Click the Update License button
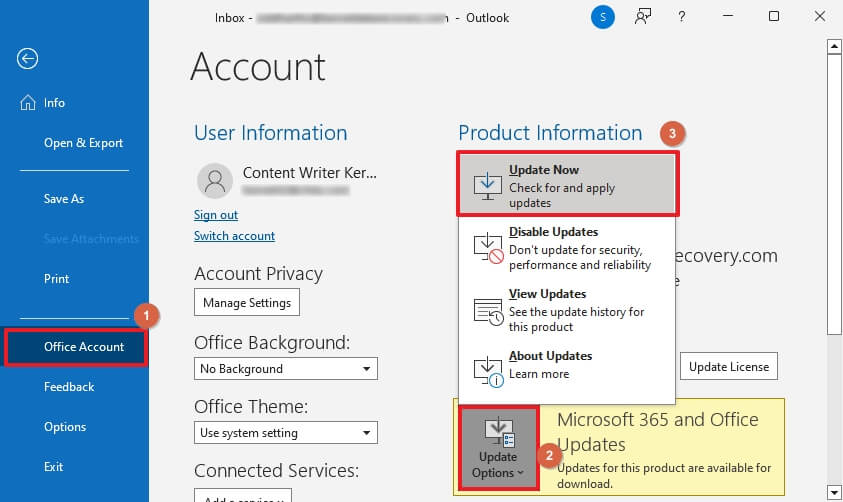This screenshot has width=843, height=502. tap(728, 367)
